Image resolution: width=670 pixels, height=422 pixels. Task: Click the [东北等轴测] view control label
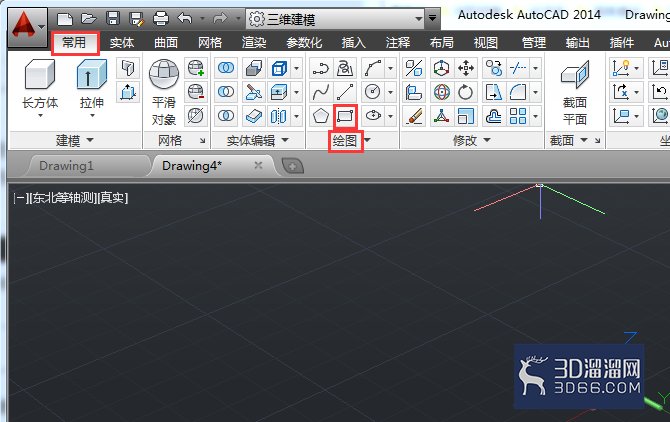pyautogui.click(x=62, y=198)
